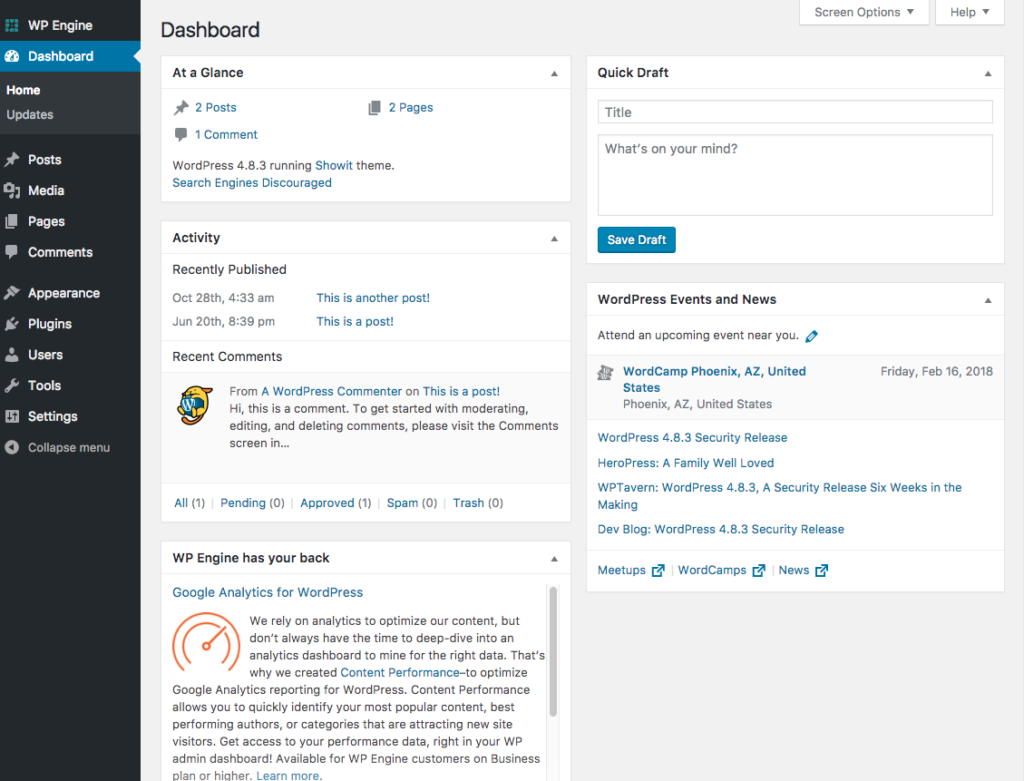
Task: Open Media via the camera icon
Action: click(14, 190)
